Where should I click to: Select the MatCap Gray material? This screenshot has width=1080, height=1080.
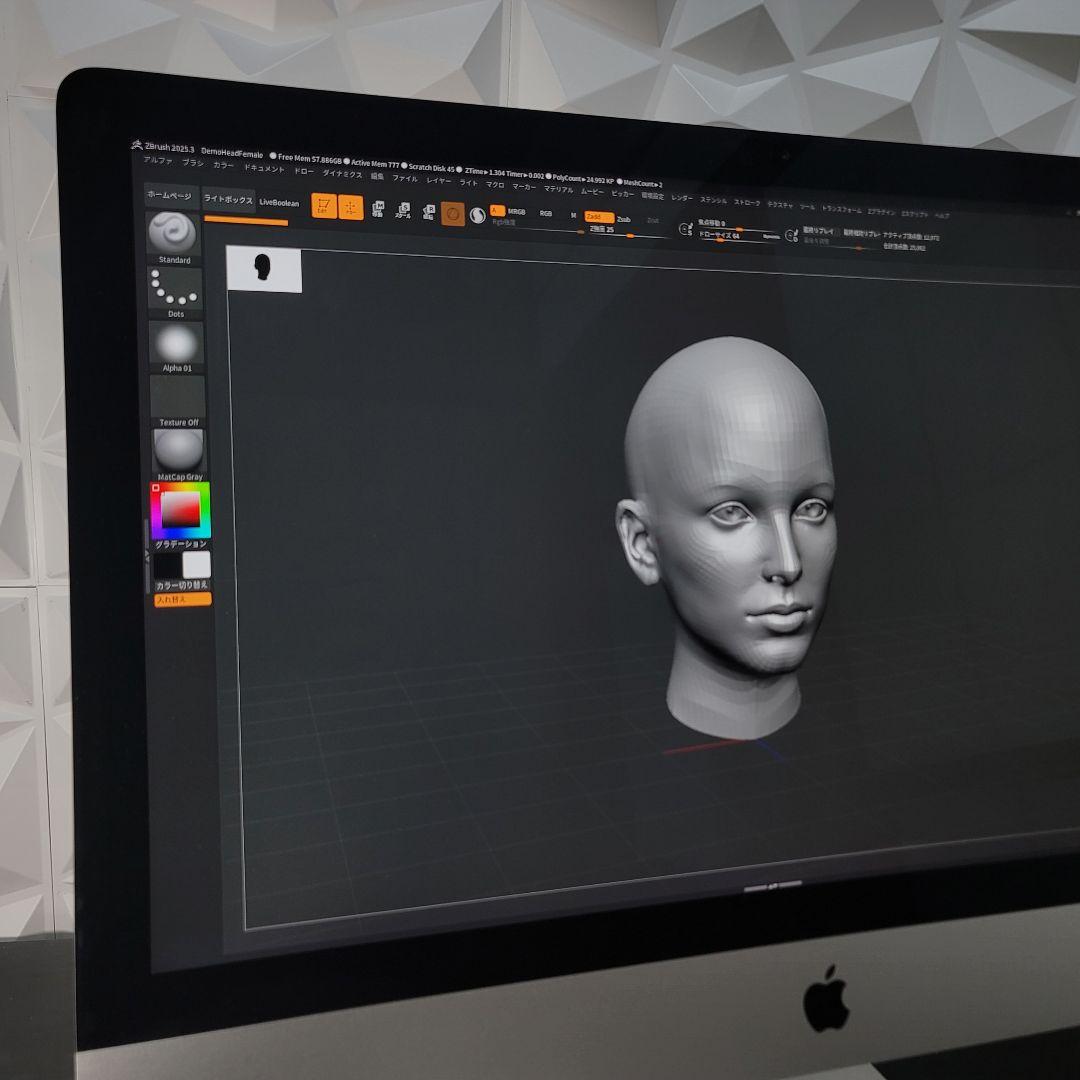(178, 450)
